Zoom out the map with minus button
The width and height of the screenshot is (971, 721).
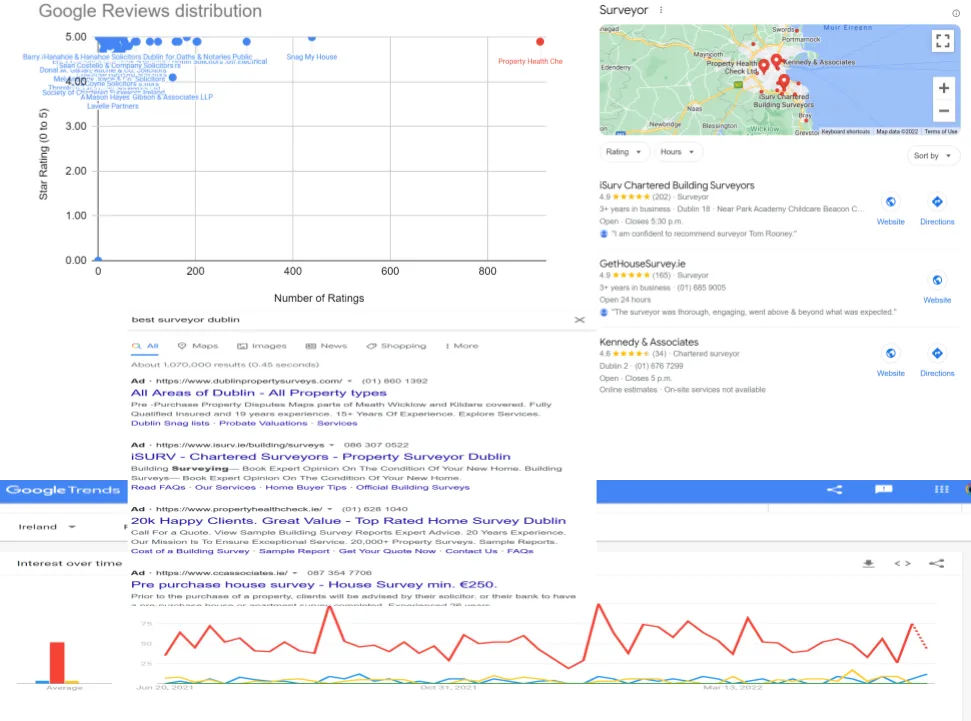point(943,110)
